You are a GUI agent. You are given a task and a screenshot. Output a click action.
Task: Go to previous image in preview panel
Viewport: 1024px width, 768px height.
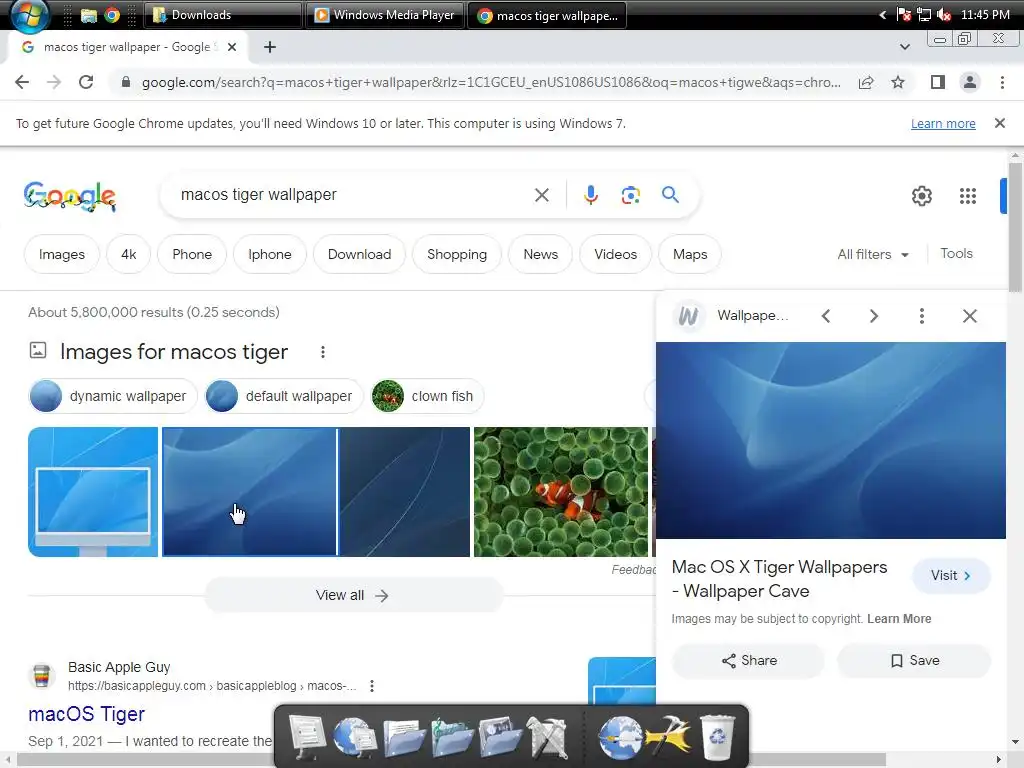(x=826, y=316)
